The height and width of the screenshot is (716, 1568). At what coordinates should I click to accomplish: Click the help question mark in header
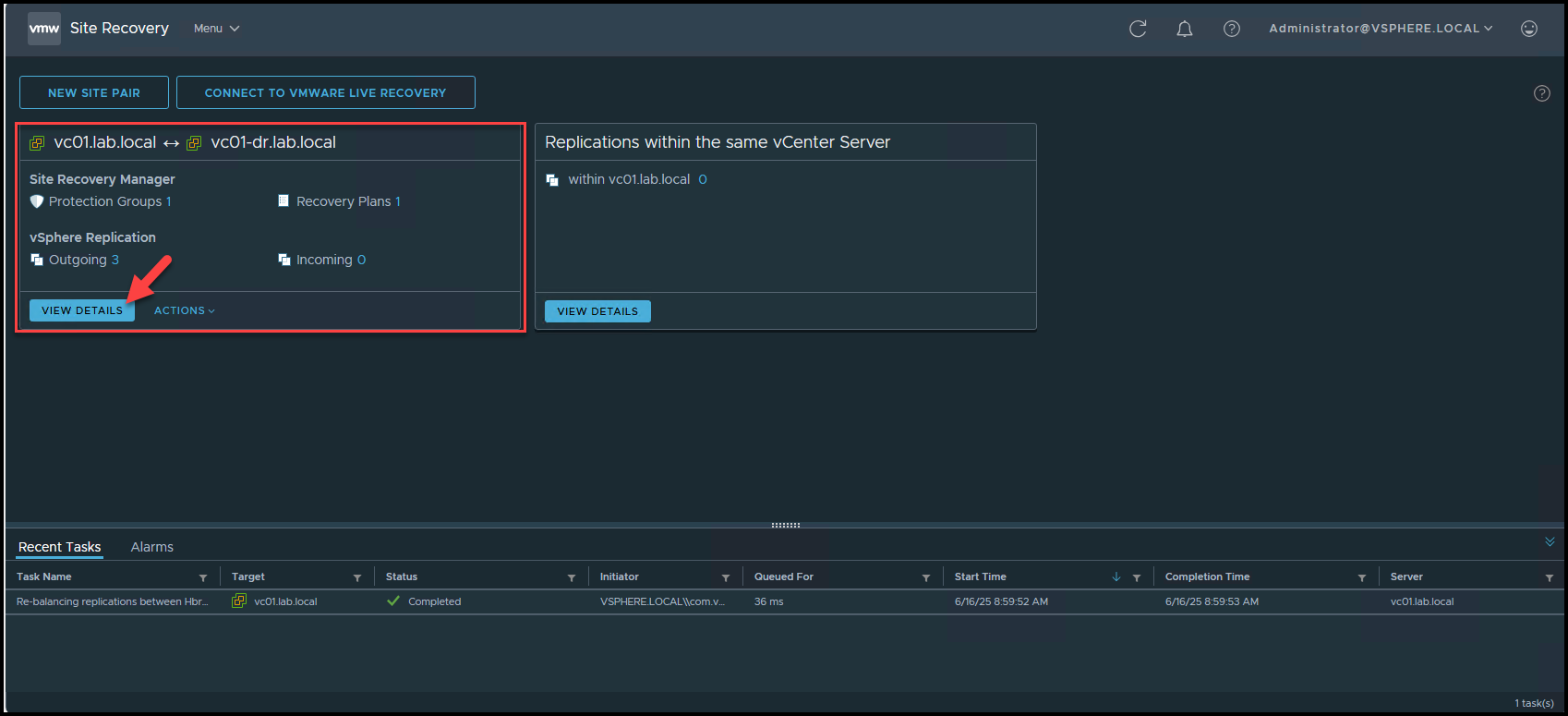pyautogui.click(x=1231, y=29)
